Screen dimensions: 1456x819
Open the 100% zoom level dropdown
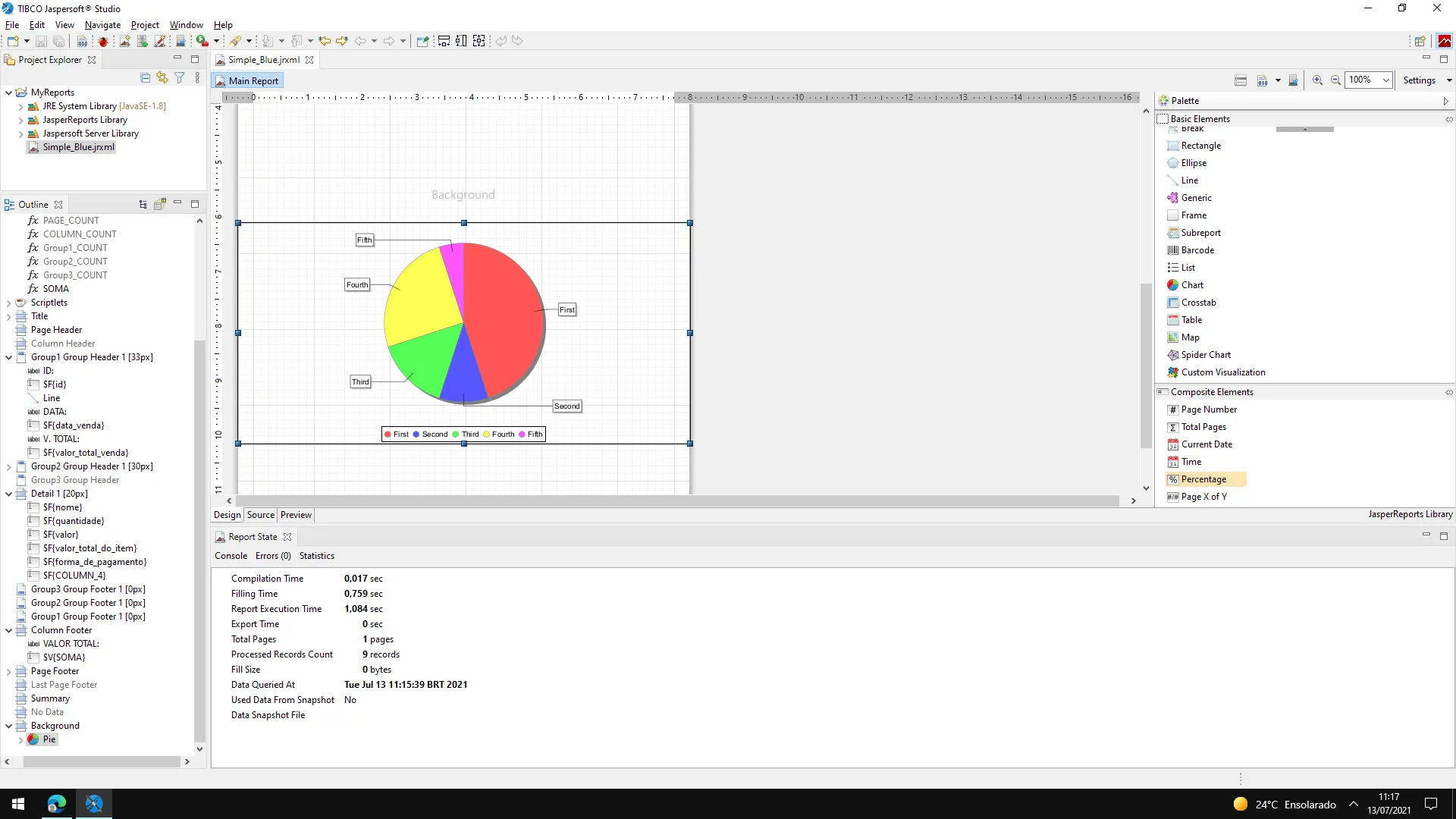pyautogui.click(x=1385, y=80)
